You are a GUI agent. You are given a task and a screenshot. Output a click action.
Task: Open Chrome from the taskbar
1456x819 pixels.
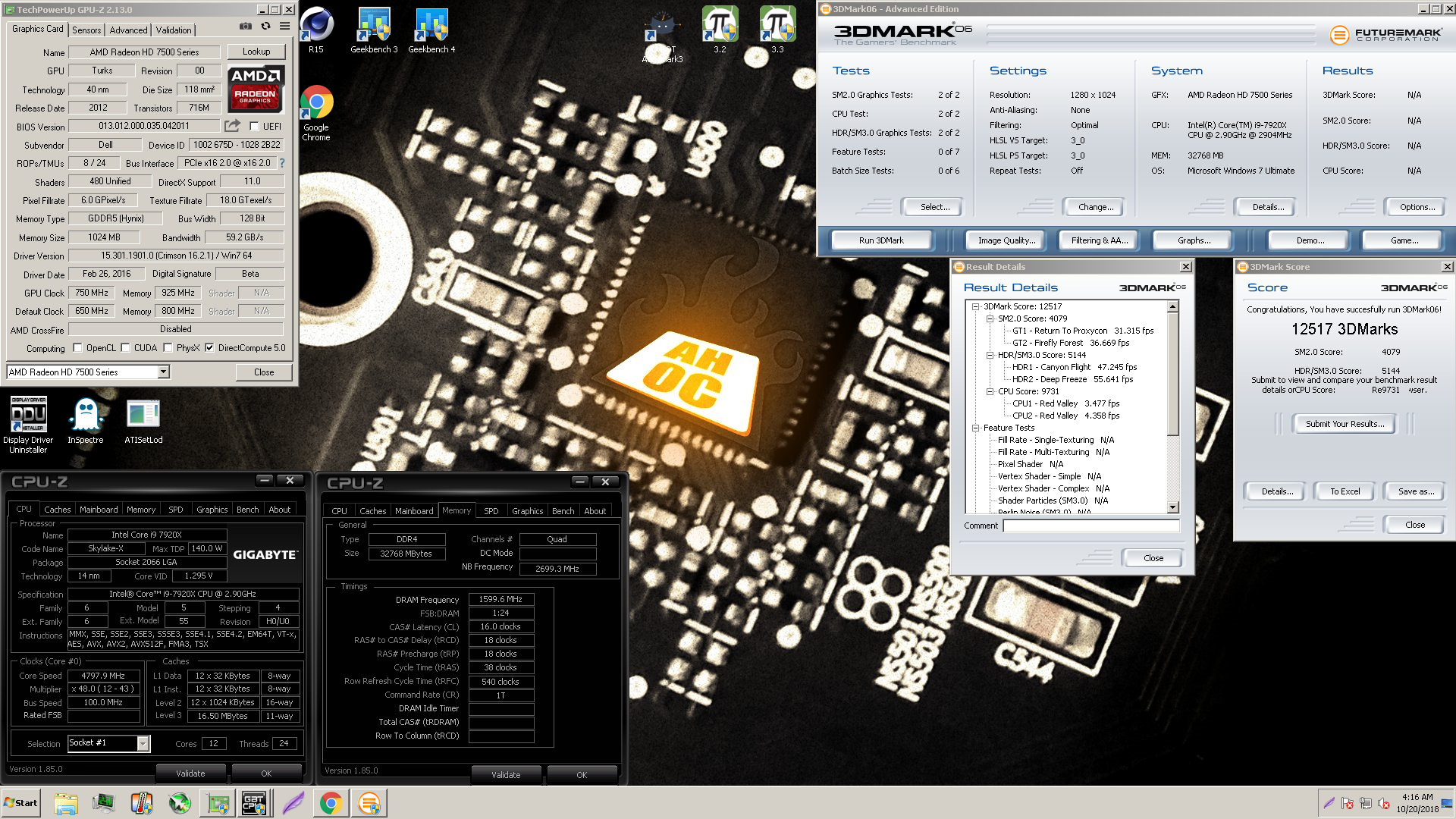(331, 803)
